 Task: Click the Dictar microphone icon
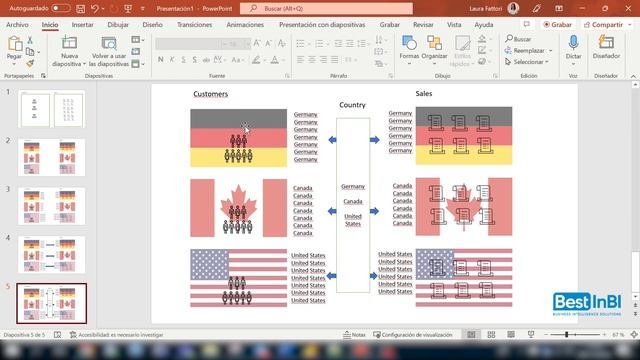pos(573,42)
